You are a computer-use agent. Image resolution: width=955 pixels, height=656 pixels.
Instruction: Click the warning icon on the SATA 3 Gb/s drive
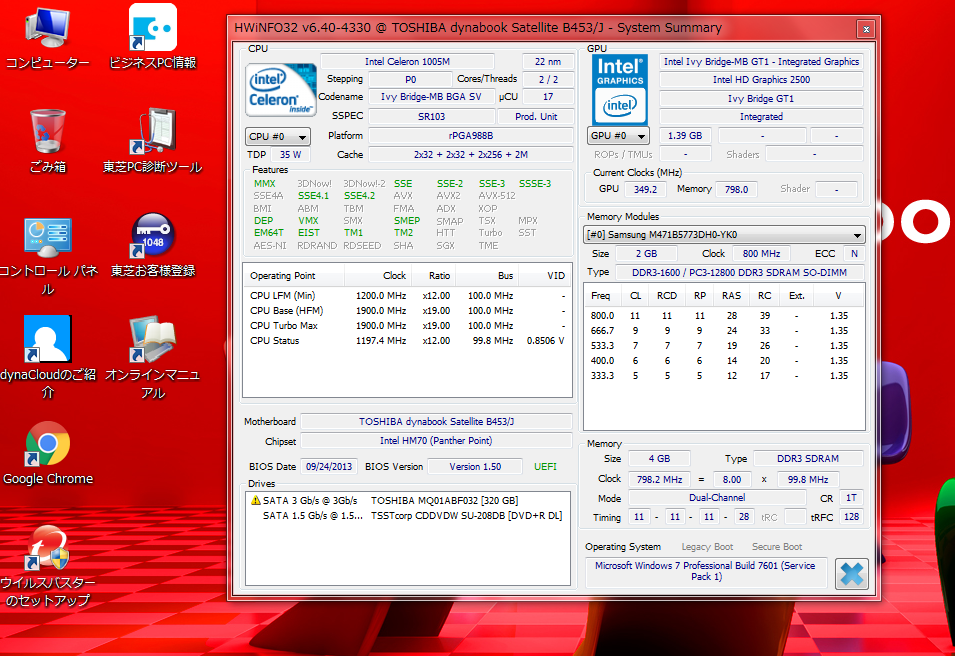(256, 500)
